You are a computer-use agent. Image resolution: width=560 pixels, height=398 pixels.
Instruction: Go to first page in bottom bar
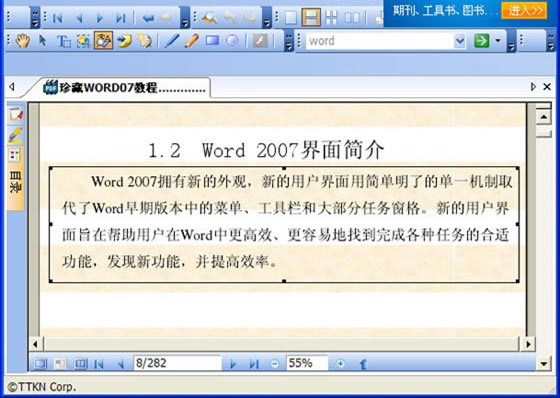coord(99,364)
